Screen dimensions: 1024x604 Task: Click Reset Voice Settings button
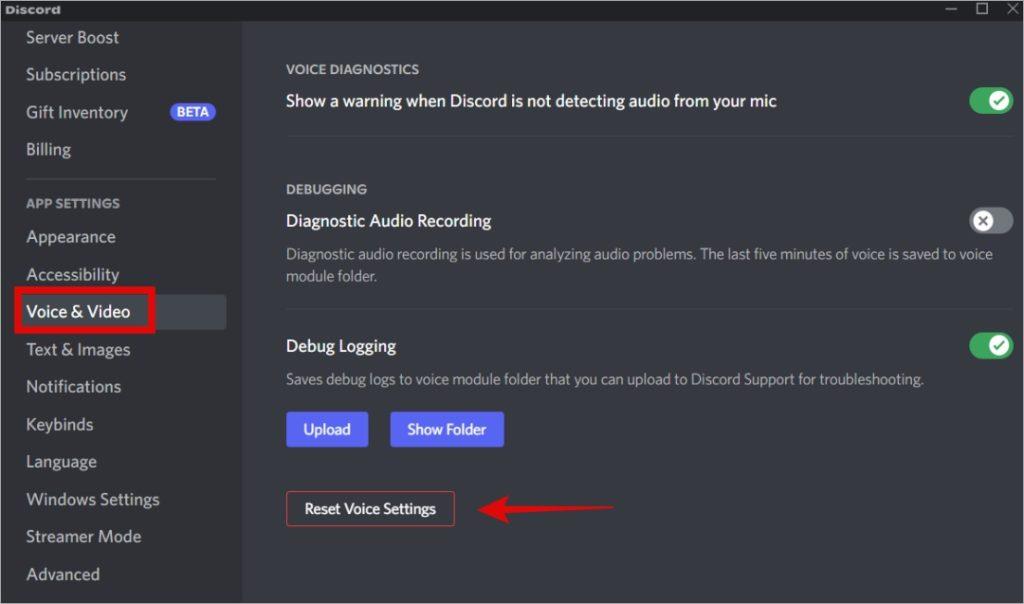[370, 509]
